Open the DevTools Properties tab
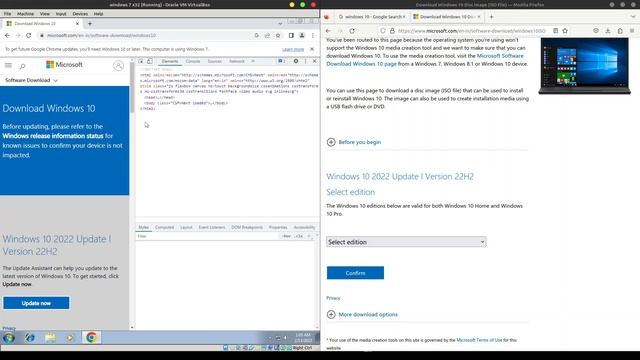Screen dimensions: 640x360 coord(278,227)
